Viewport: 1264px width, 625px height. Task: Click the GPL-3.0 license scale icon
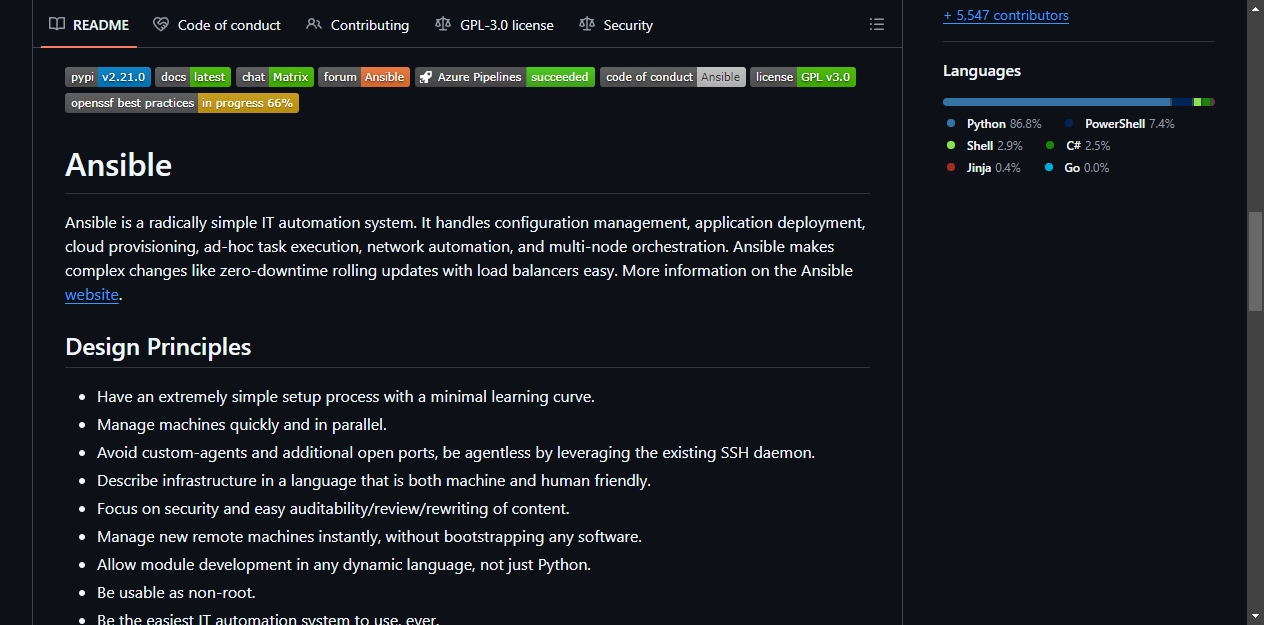[443, 25]
